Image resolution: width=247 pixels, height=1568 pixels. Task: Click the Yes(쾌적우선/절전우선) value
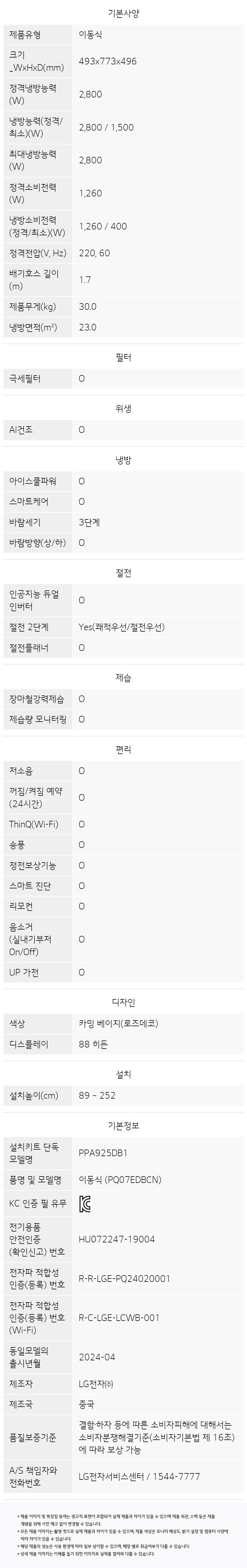[x=122, y=627]
